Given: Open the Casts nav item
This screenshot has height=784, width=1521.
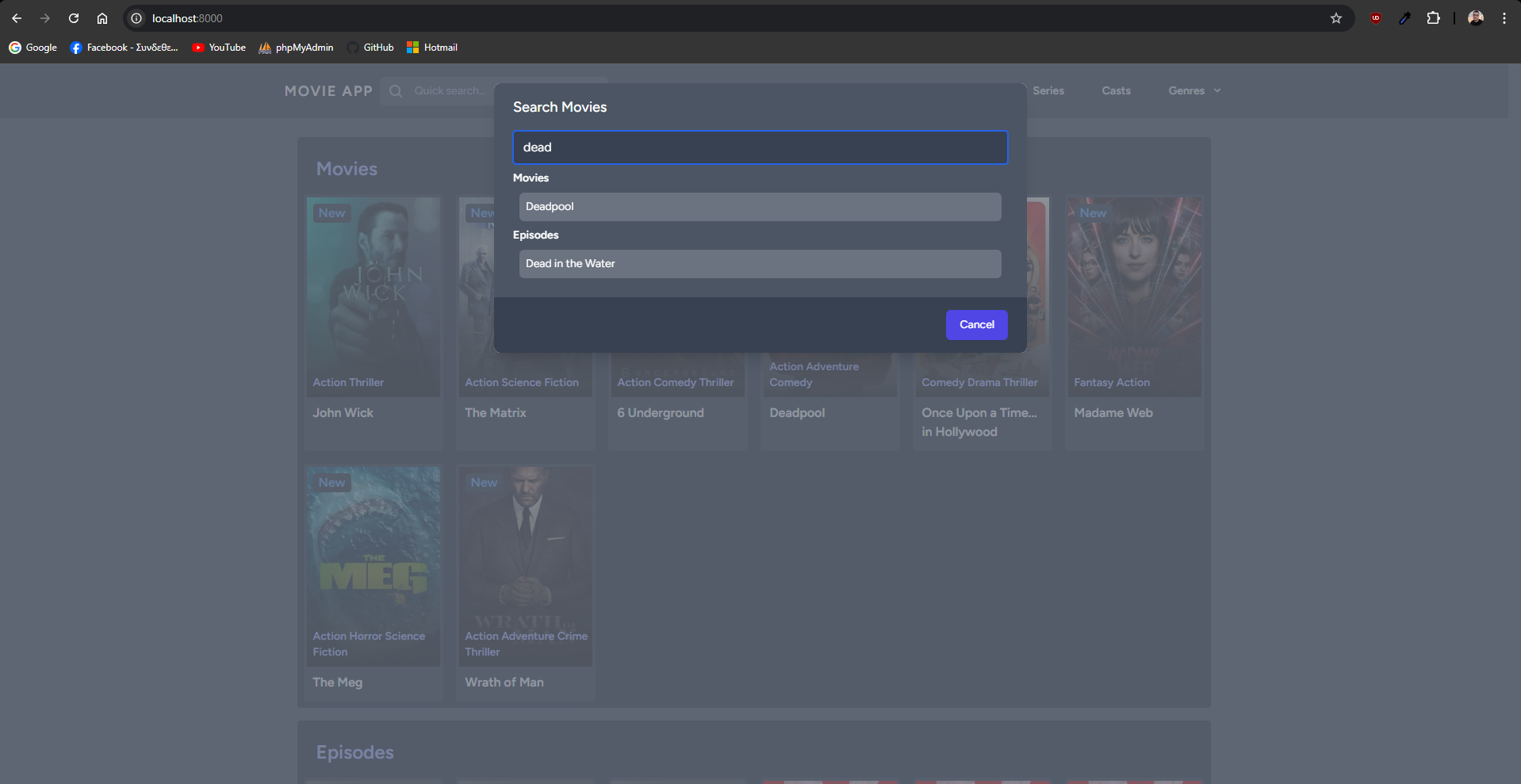Looking at the screenshot, I should click(1116, 91).
